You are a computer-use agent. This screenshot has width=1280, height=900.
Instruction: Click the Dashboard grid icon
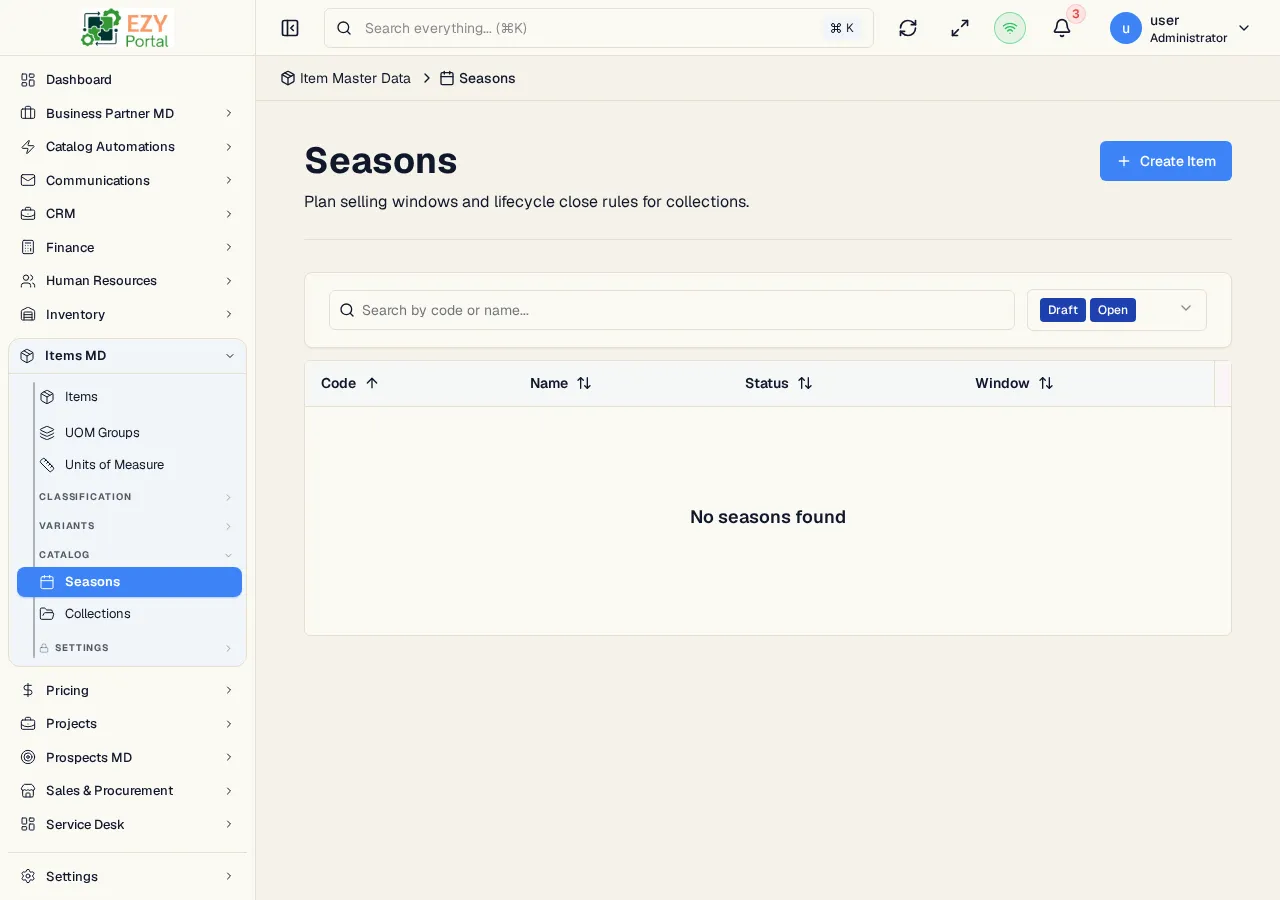point(28,80)
